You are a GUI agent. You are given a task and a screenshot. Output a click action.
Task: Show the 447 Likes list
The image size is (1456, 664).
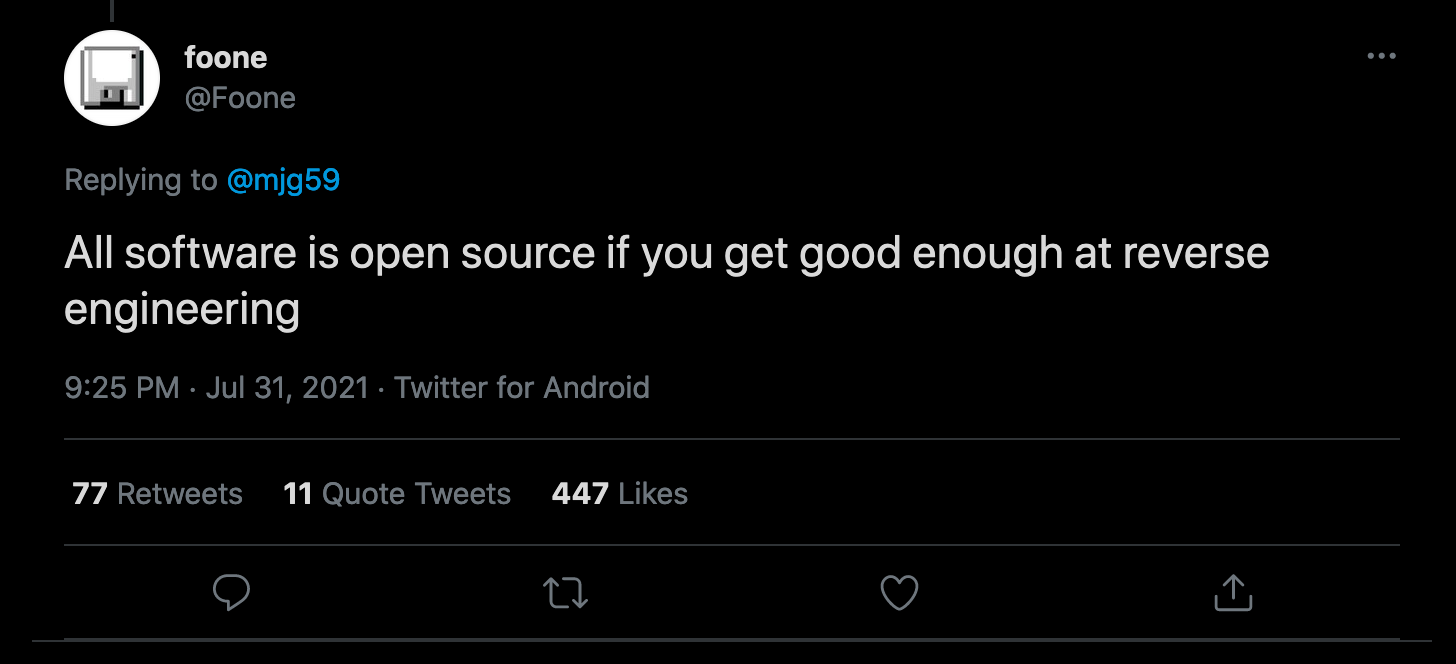pos(619,493)
